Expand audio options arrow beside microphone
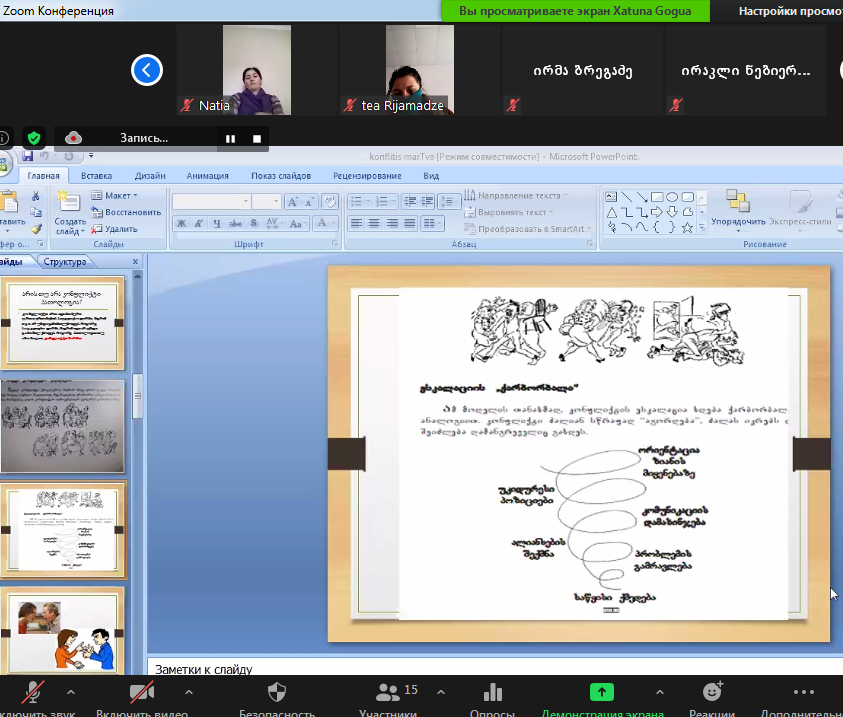This screenshot has width=843, height=717. click(70, 692)
